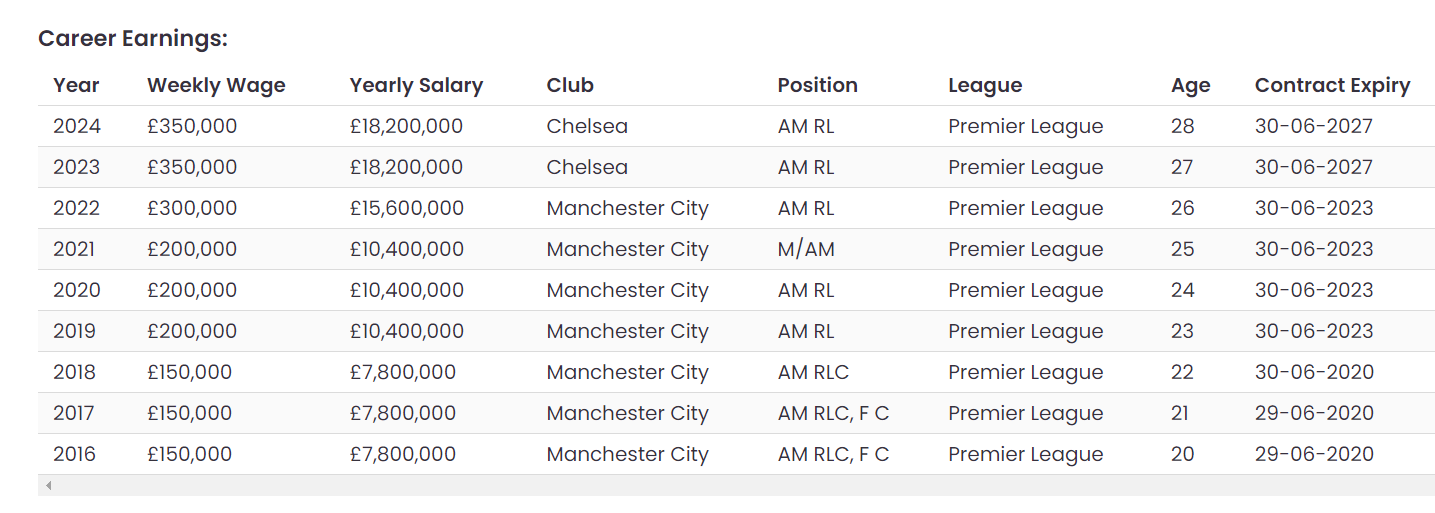Click the Year column header

[x=76, y=86]
